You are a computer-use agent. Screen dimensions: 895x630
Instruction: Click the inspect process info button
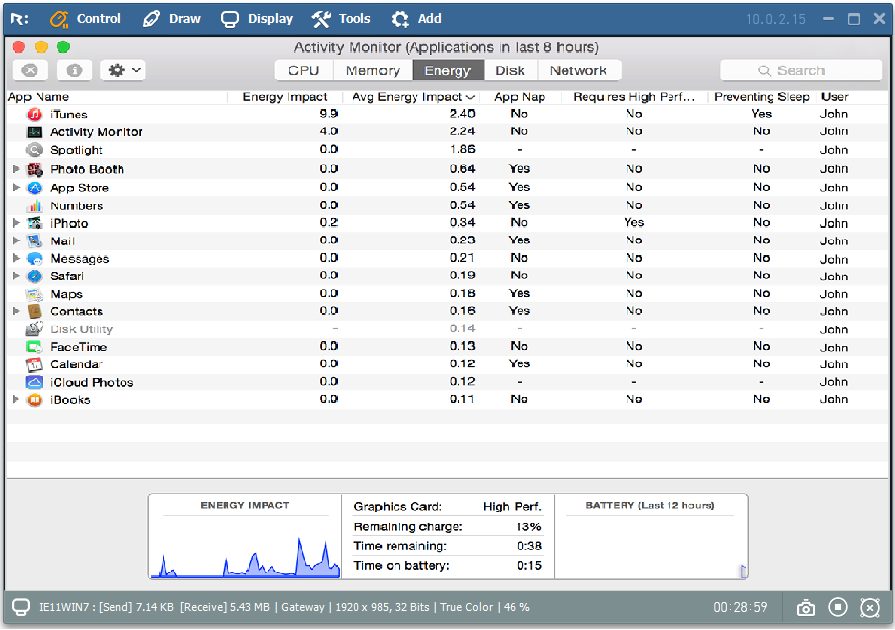(74, 70)
